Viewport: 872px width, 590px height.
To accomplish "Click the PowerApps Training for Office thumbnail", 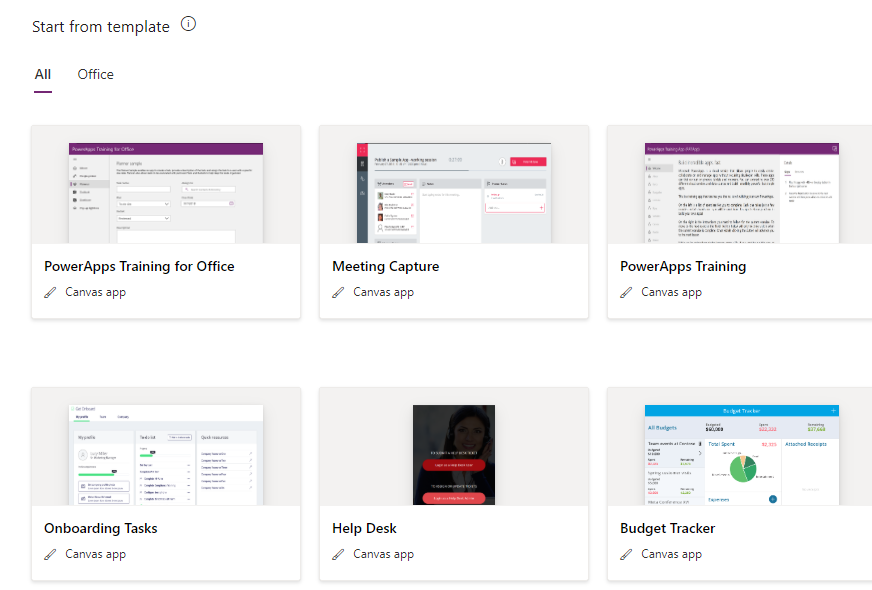I will click(x=165, y=191).
